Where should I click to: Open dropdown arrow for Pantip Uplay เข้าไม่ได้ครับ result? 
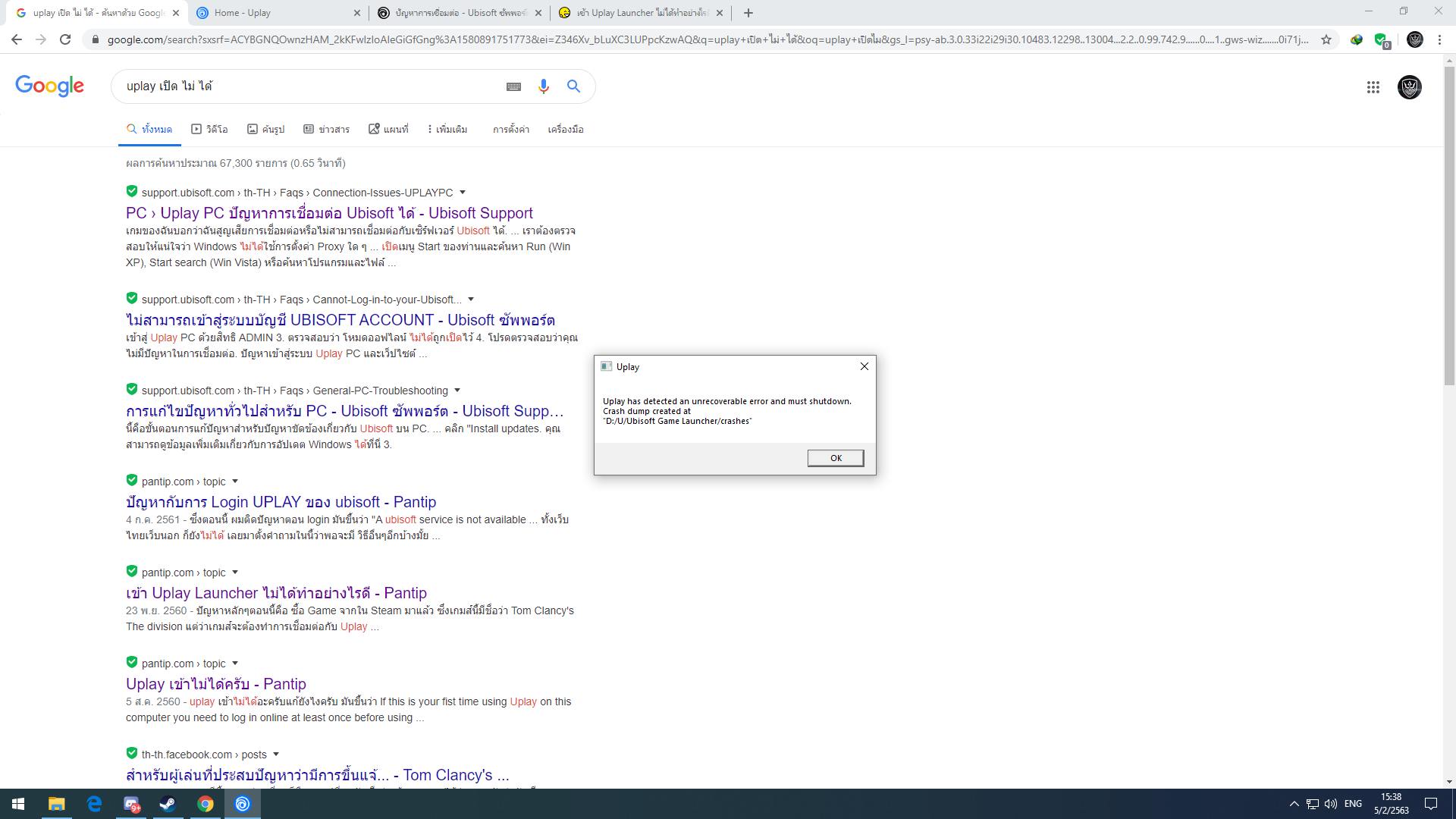pyautogui.click(x=235, y=664)
